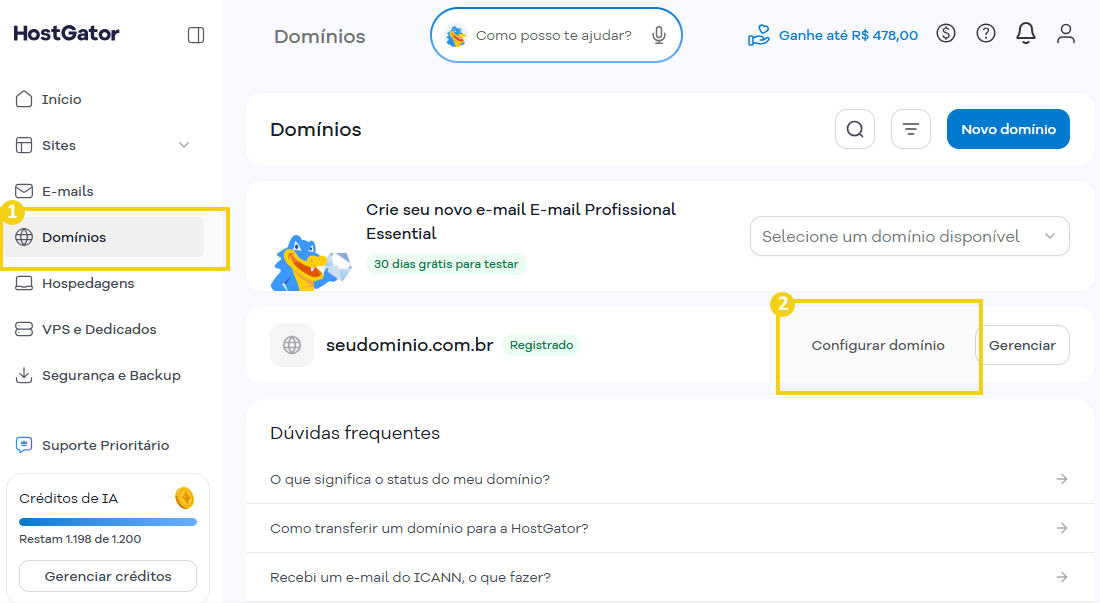This screenshot has height=603, width=1100.
Task: Click Configurar domínio button
Action: pyautogui.click(x=878, y=345)
